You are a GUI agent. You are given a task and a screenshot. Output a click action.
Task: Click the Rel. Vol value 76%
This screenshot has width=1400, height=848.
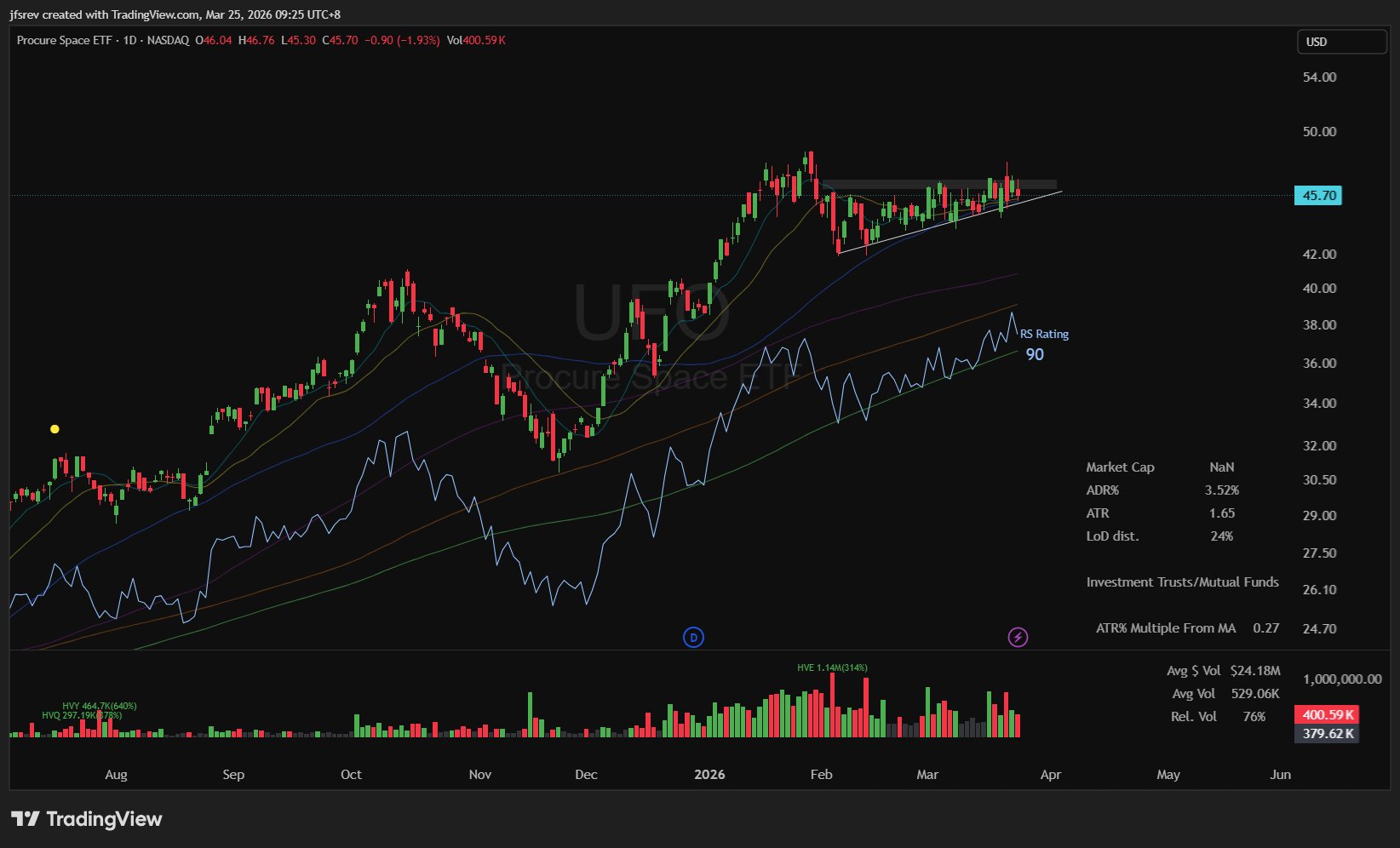pyautogui.click(x=1254, y=716)
